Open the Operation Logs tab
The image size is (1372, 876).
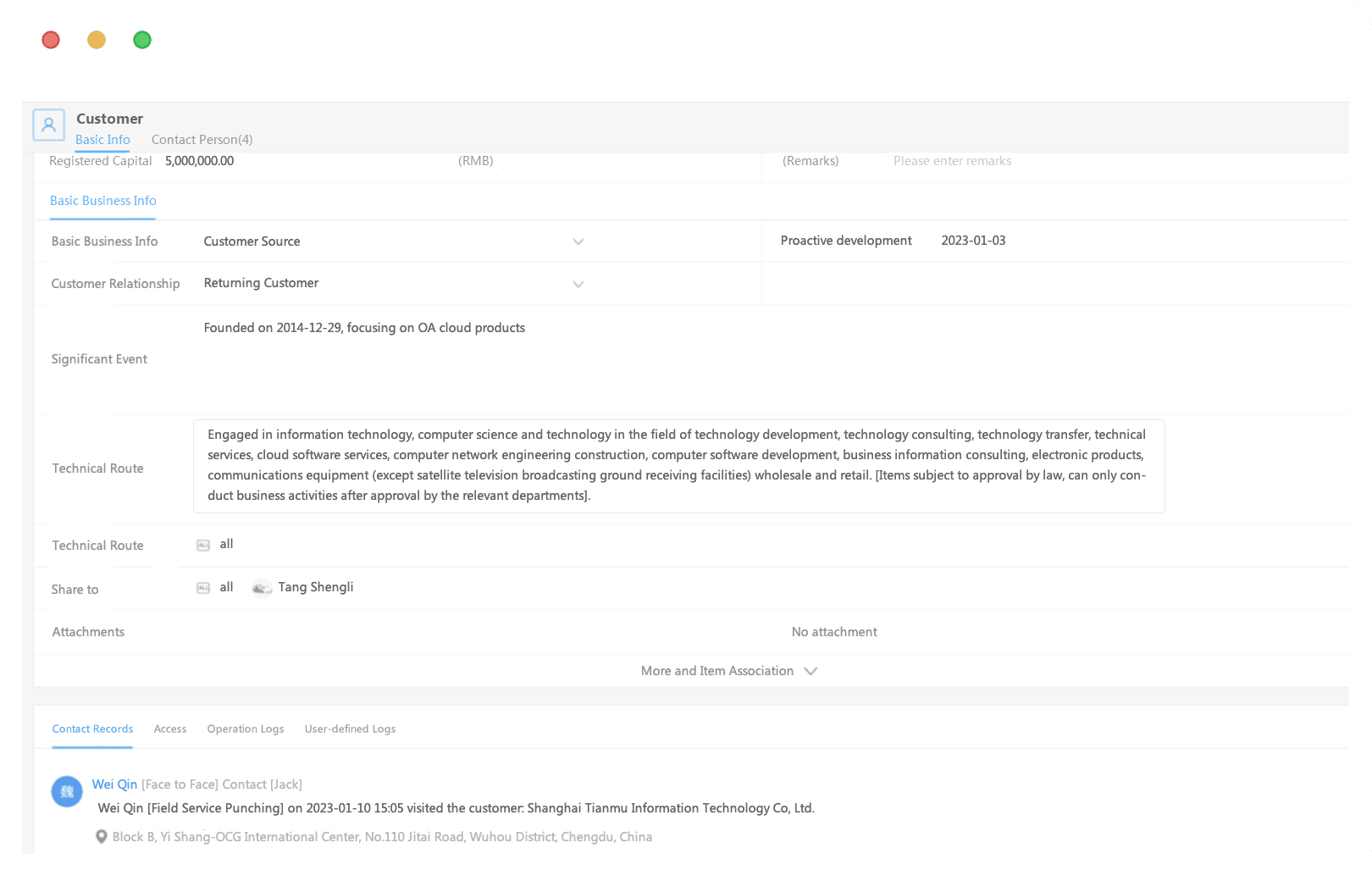click(x=246, y=729)
